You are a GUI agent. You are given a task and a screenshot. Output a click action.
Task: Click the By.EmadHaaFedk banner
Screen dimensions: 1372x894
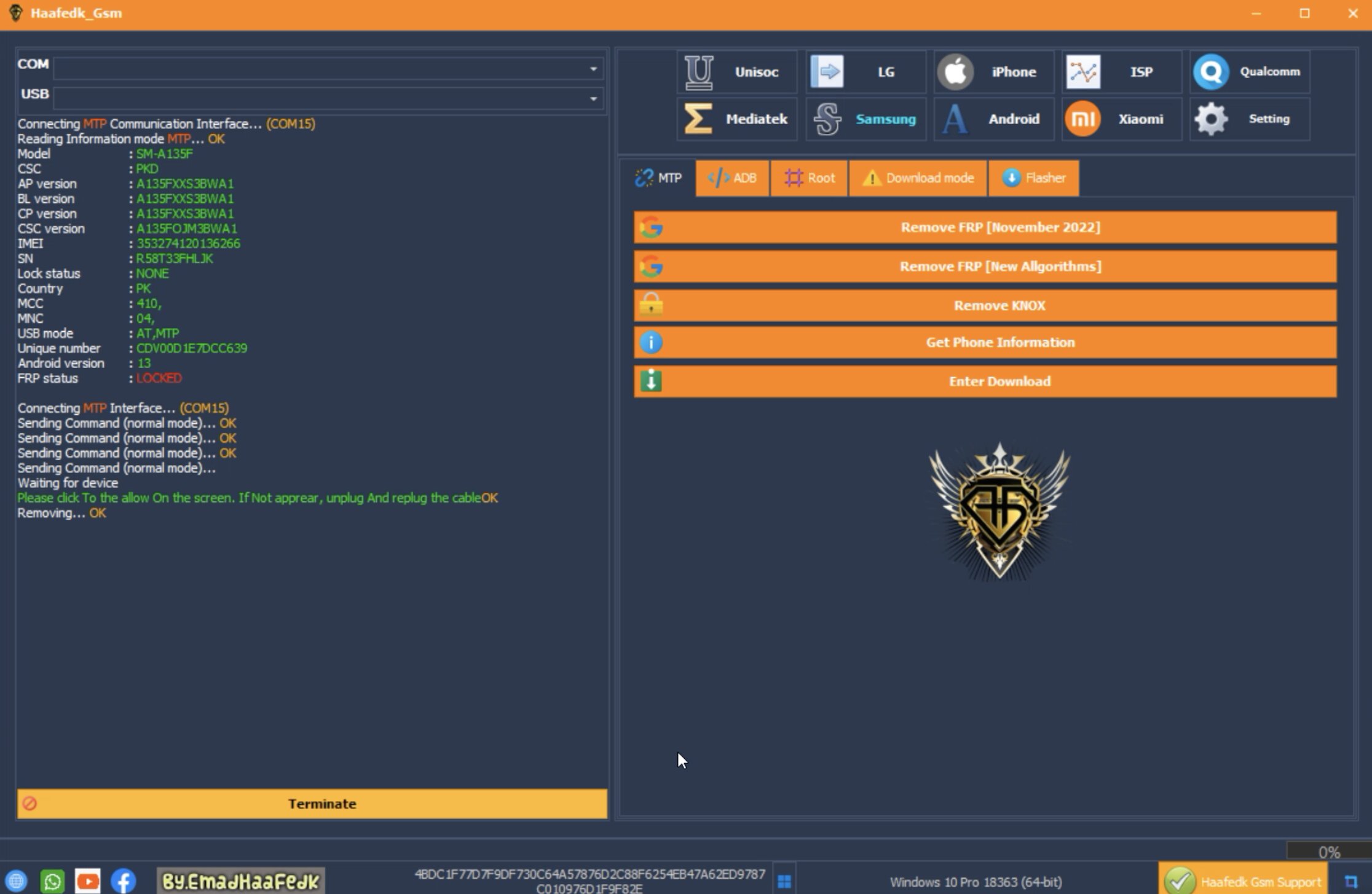(240, 881)
